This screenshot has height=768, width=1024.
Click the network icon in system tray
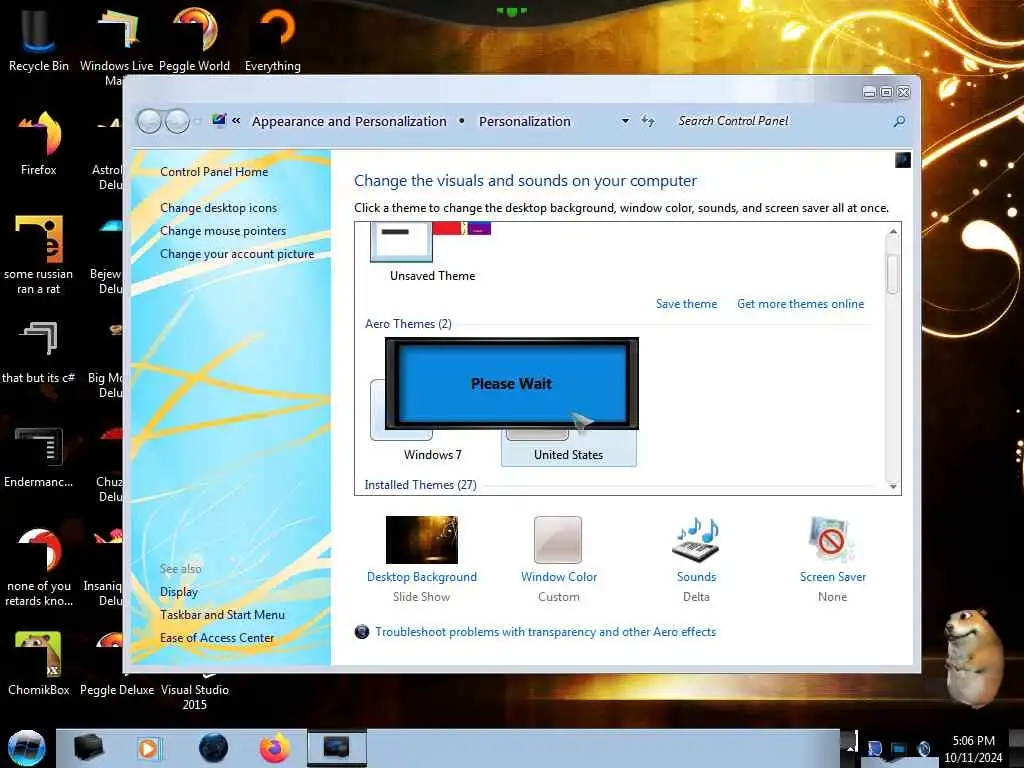(899, 748)
